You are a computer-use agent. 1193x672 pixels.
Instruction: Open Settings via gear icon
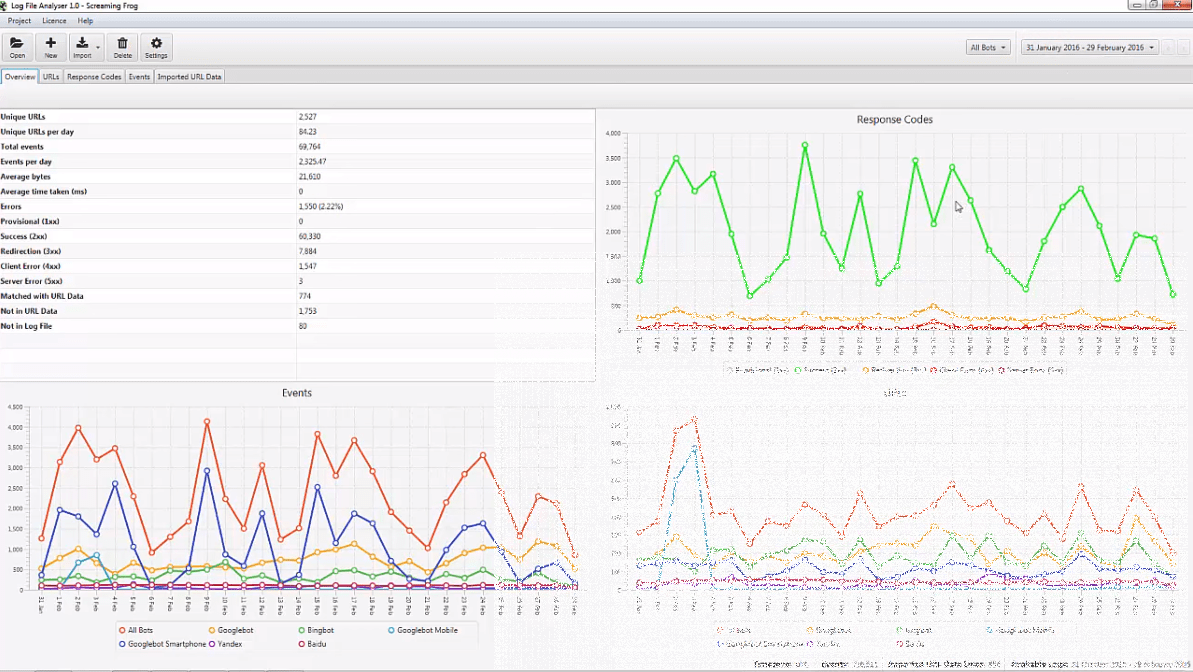click(156, 46)
